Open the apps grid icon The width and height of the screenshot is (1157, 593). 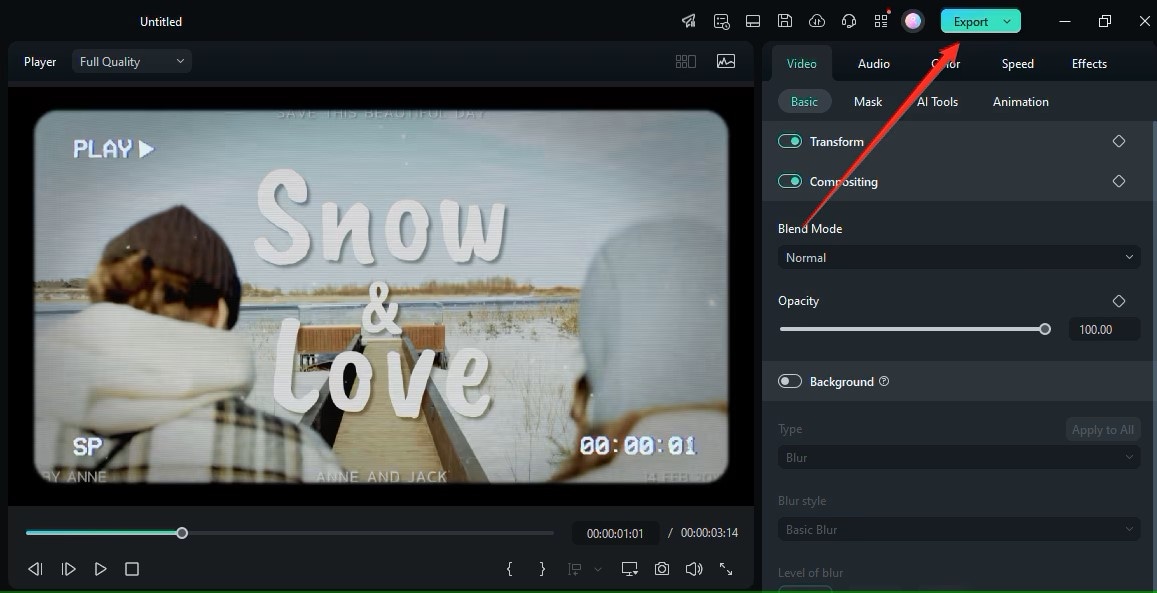pyautogui.click(x=881, y=21)
